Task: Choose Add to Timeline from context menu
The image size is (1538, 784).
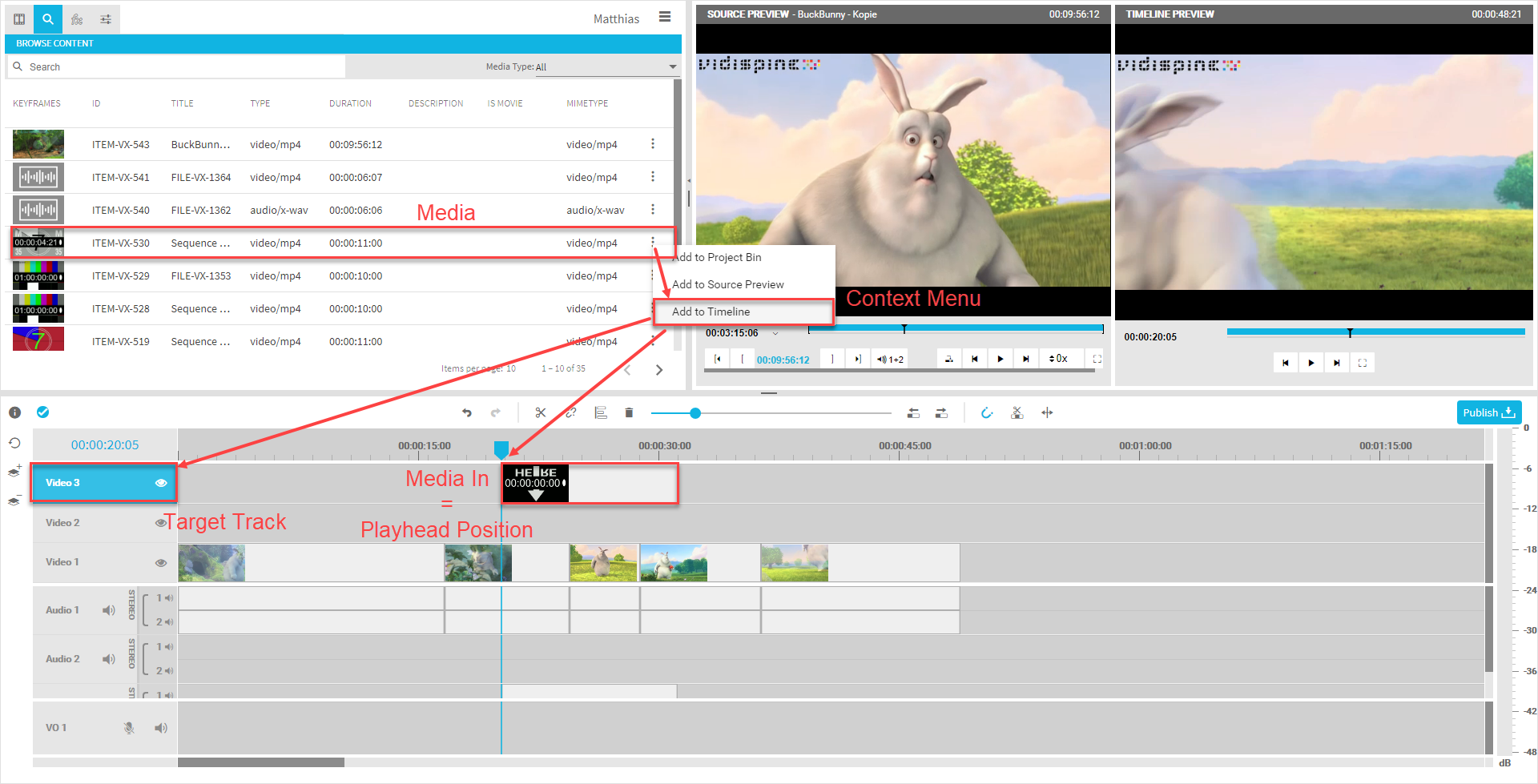Action: [711, 312]
